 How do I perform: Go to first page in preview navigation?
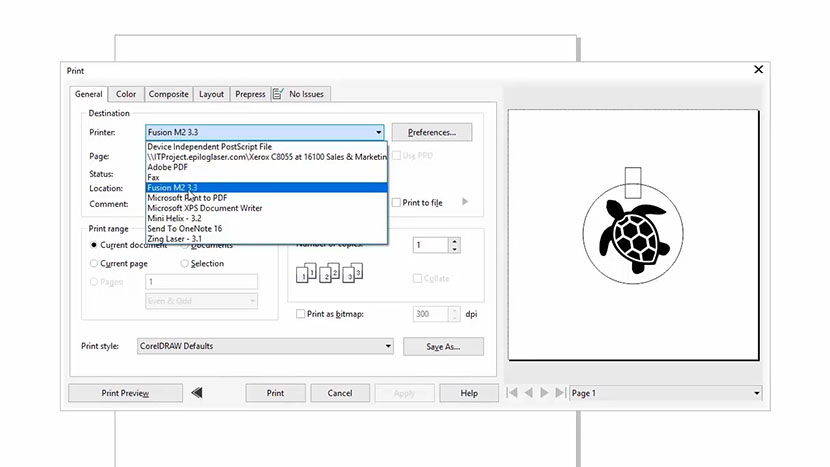(514, 393)
